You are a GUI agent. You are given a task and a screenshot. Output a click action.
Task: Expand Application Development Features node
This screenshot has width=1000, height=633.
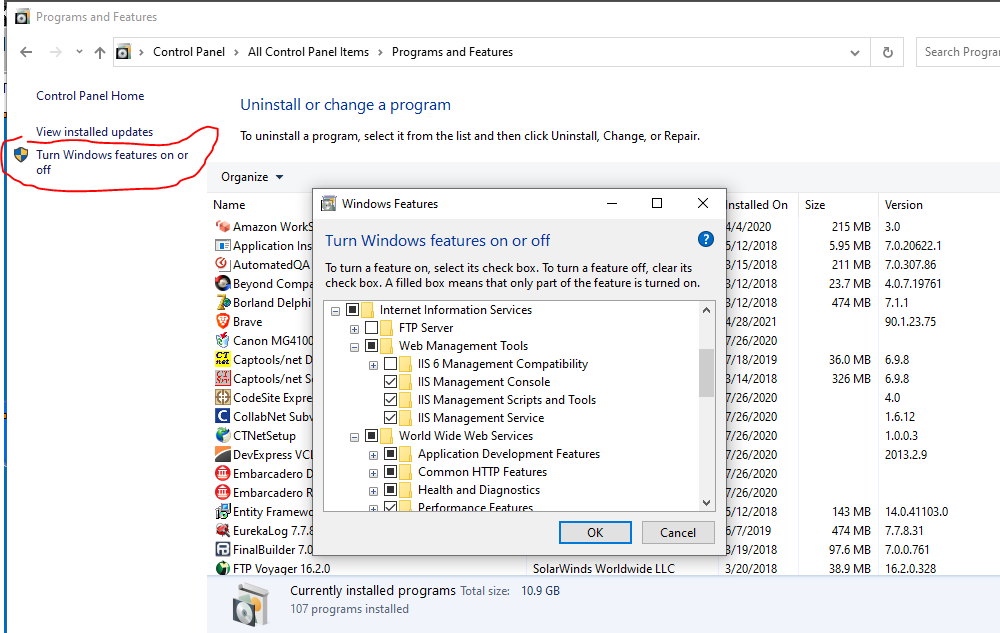374,455
